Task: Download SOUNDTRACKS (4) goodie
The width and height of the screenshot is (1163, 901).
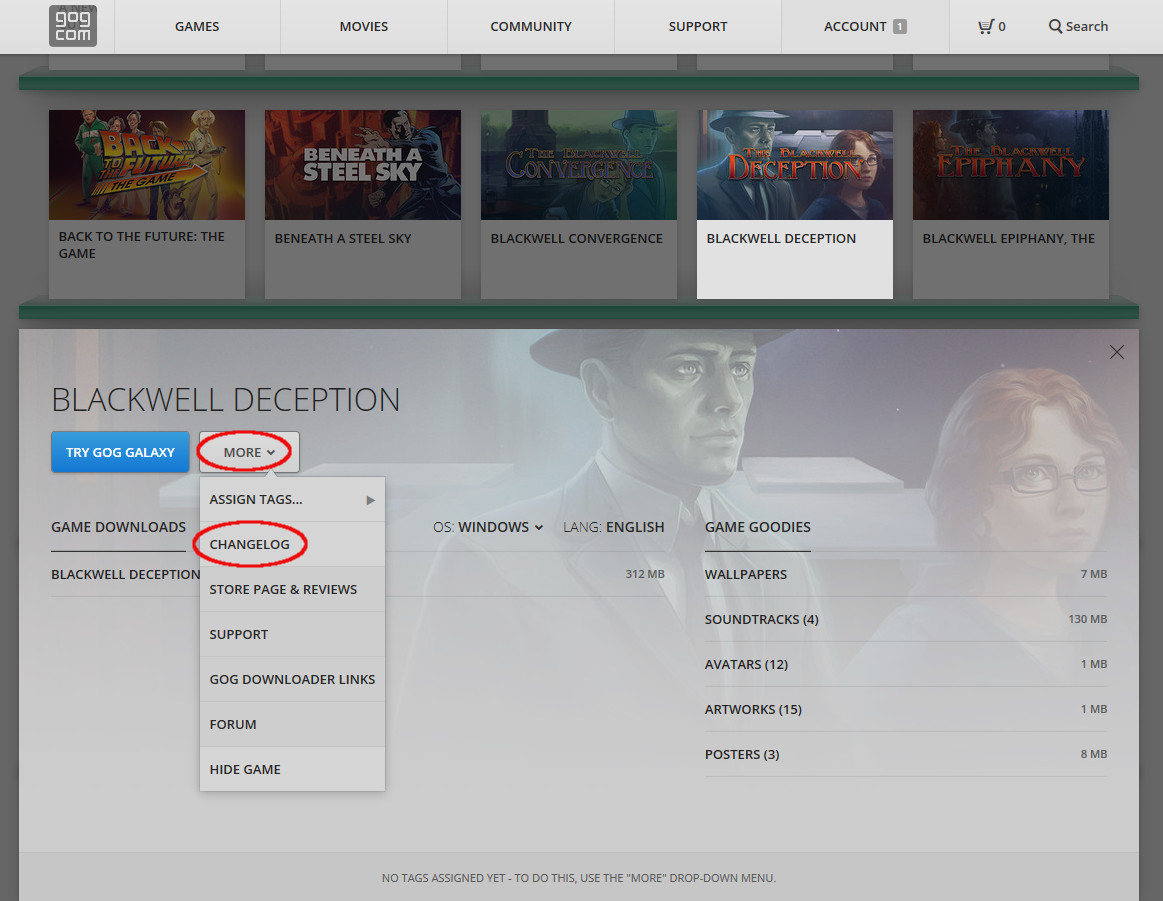Action: point(906,619)
